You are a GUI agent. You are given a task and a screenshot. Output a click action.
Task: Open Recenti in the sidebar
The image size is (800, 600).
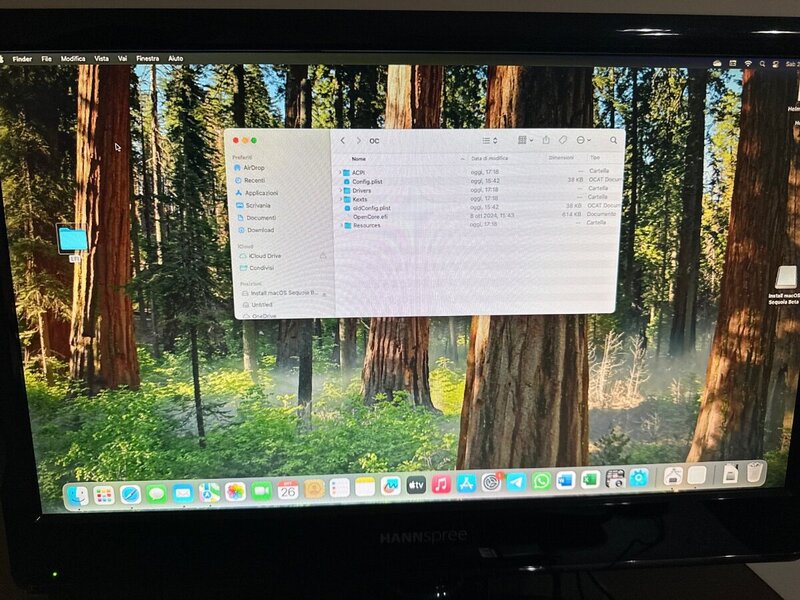pyautogui.click(x=249, y=180)
